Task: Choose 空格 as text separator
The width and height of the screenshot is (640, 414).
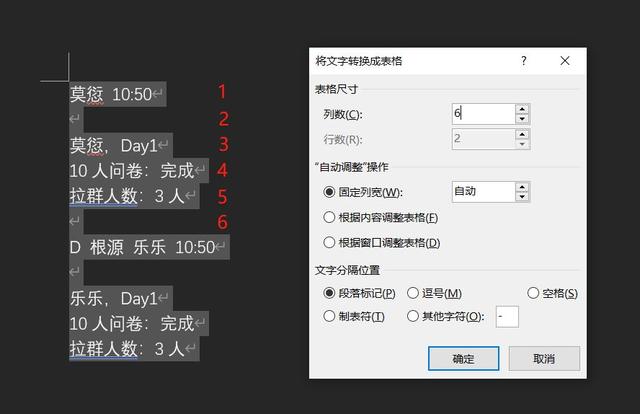Action: (x=532, y=293)
